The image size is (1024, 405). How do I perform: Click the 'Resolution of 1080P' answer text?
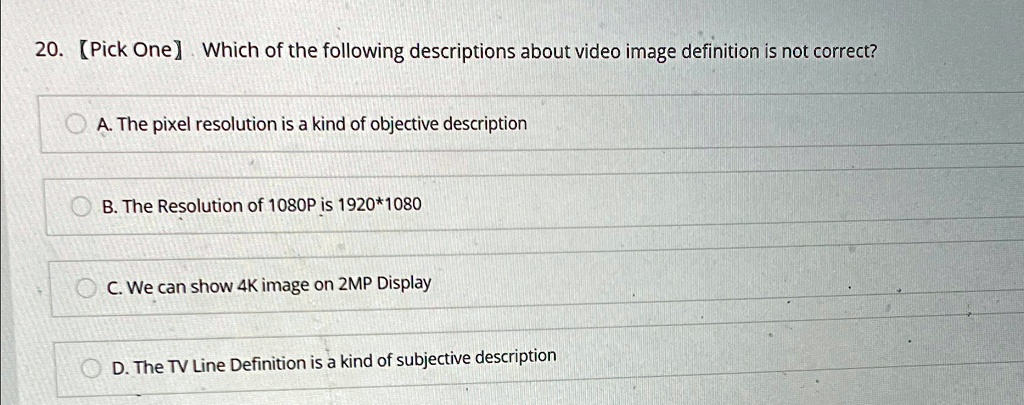(x=261, y=205)
